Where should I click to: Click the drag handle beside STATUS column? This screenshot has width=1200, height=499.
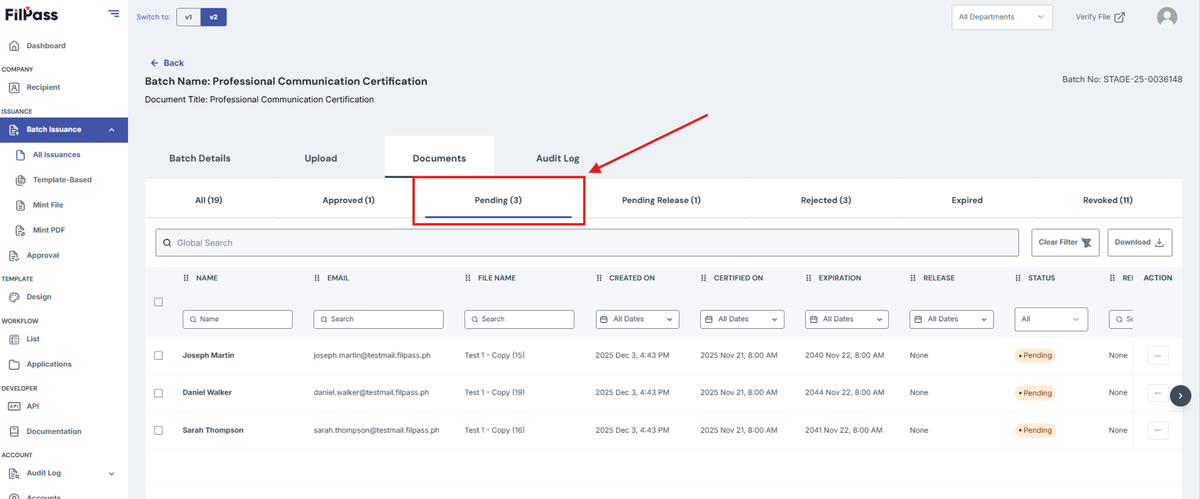coord(1018,278)
